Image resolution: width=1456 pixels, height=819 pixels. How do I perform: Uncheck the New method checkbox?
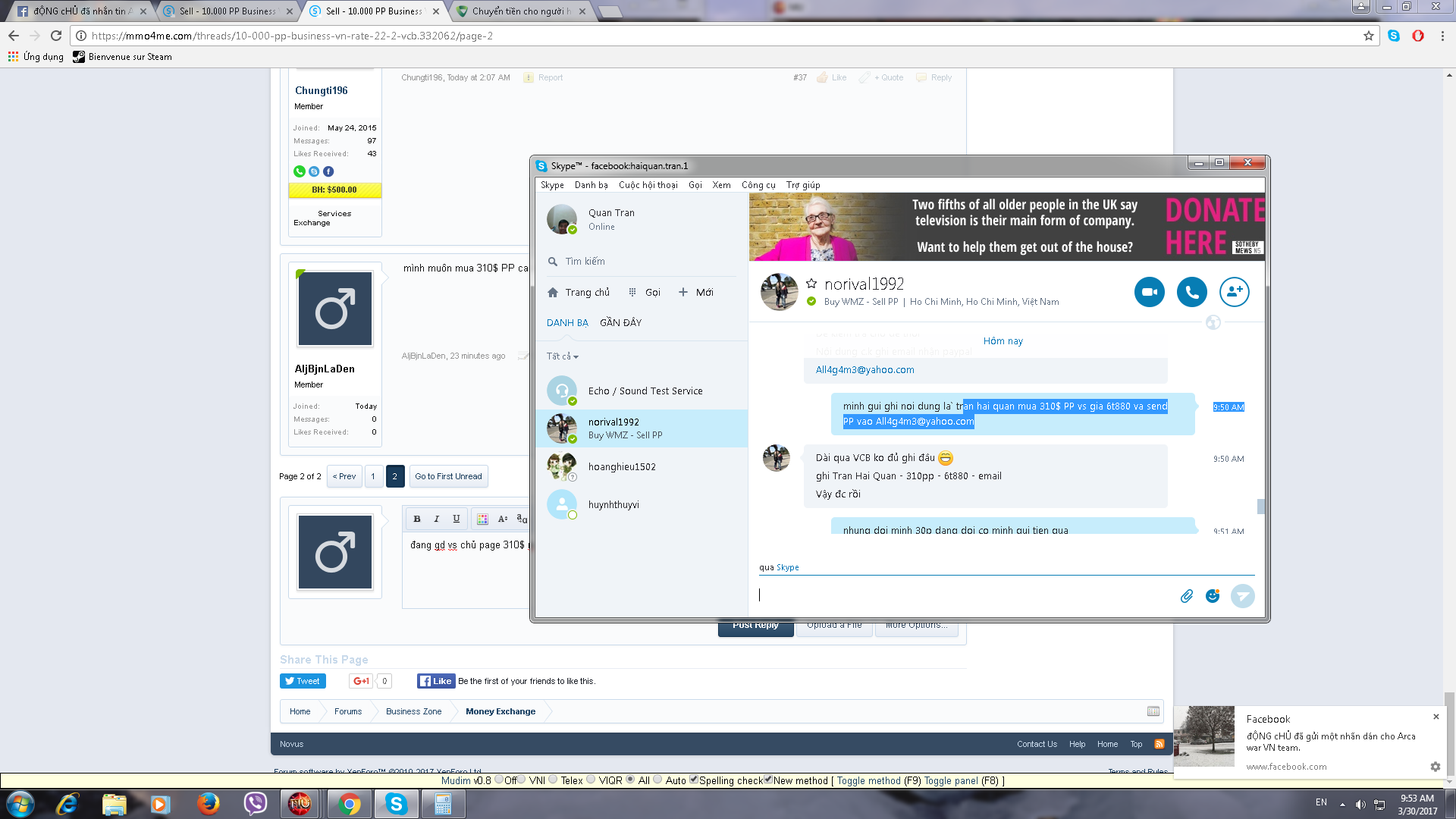[x=767, y=780]
